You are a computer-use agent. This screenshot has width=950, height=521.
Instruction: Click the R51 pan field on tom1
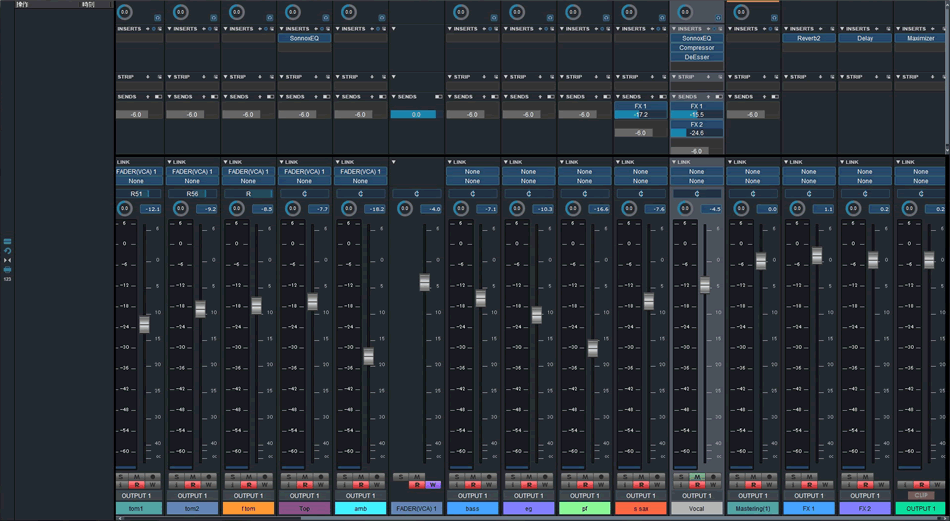(x=137, y=194)
